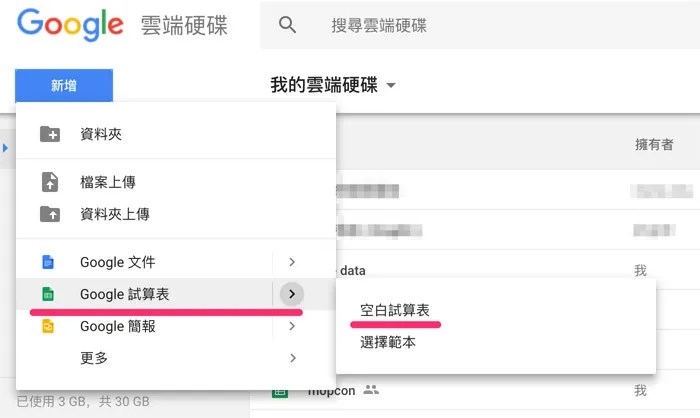The image size is (700, 418).
Task: Click the blue Google Docs icon
Action: pyautogui.click(x=48, y=262)
